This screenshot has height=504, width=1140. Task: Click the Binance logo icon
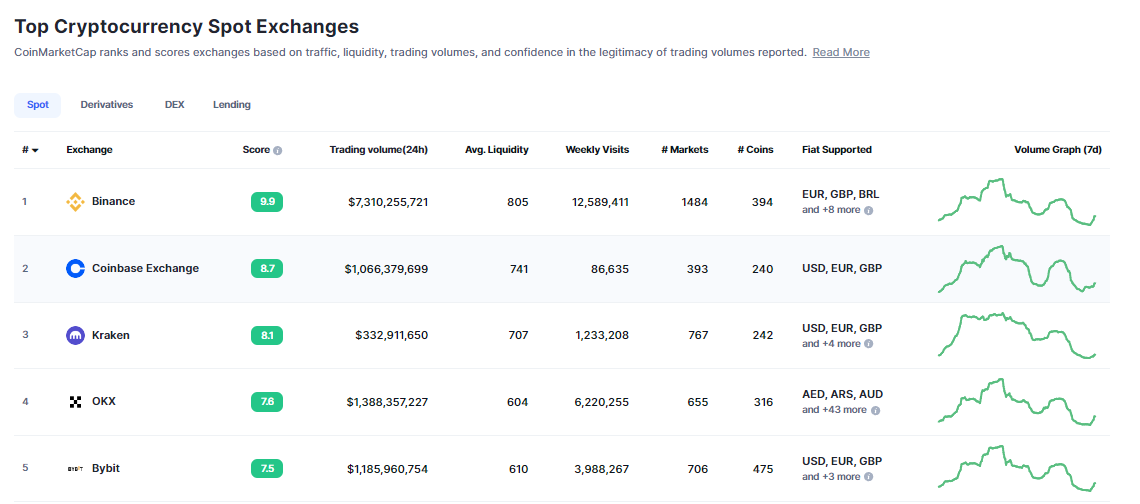point(76,202)
